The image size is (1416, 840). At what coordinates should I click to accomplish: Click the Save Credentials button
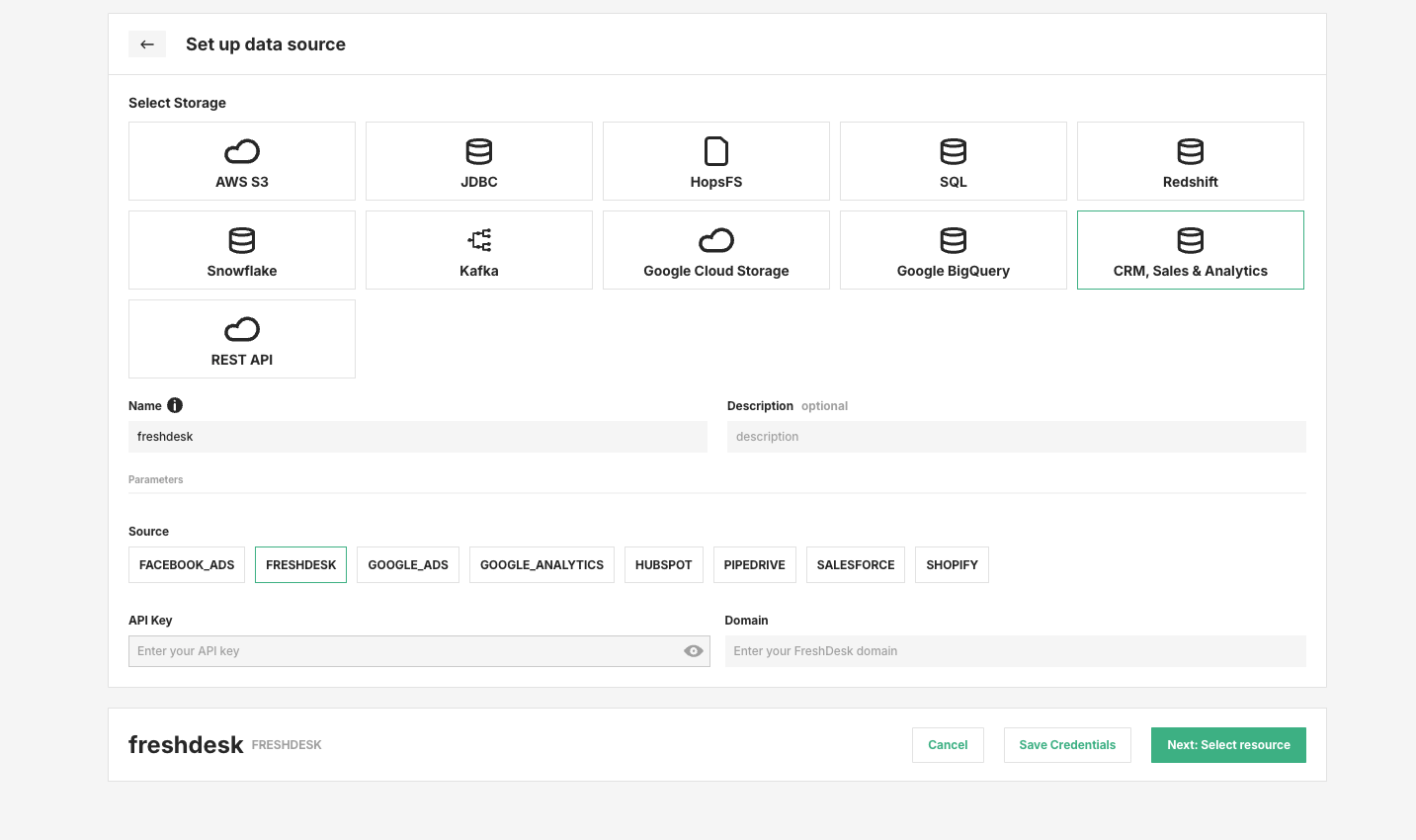click(x=1067, y=744)
